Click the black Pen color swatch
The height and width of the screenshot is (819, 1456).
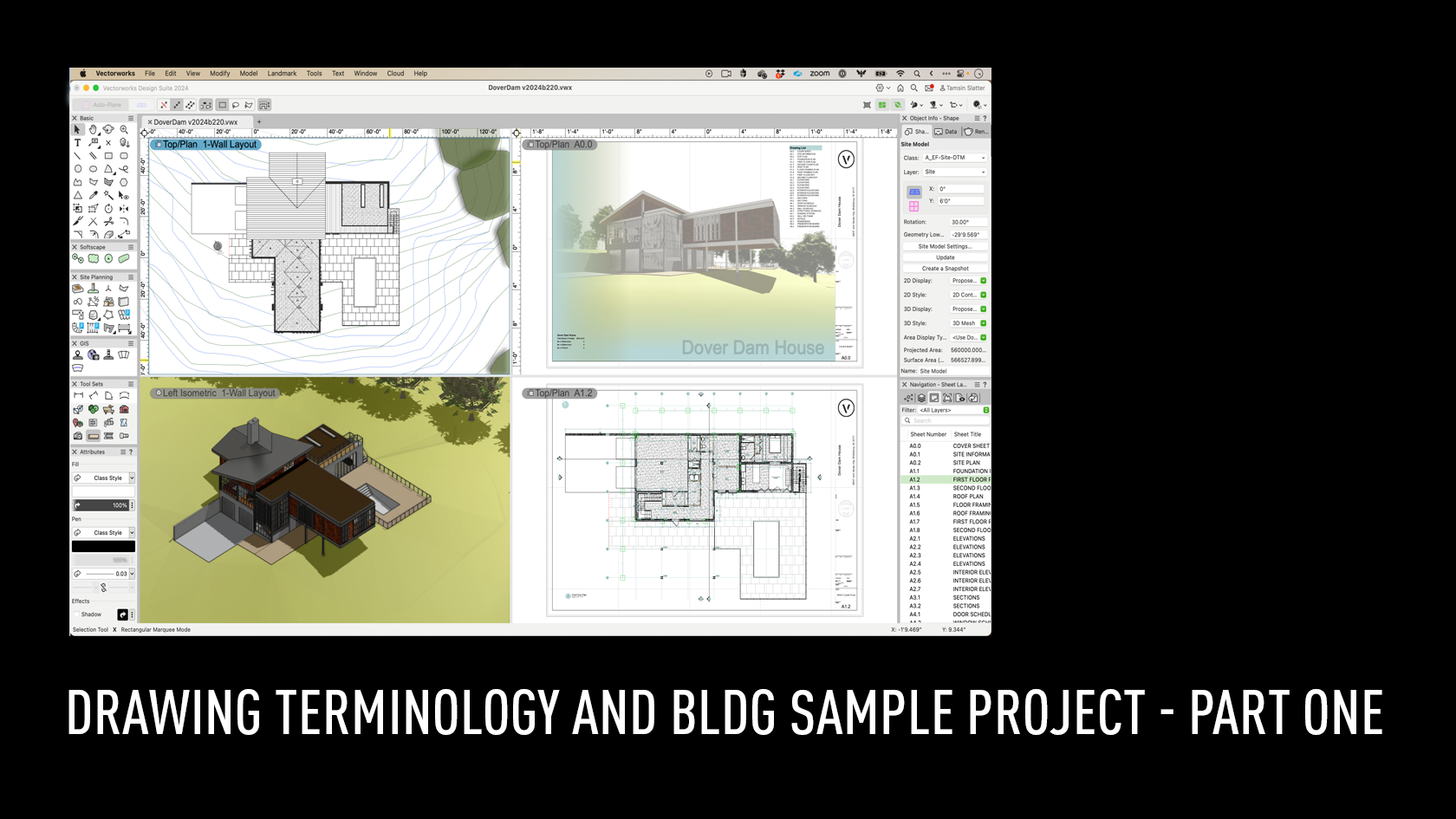coord(103,546)
